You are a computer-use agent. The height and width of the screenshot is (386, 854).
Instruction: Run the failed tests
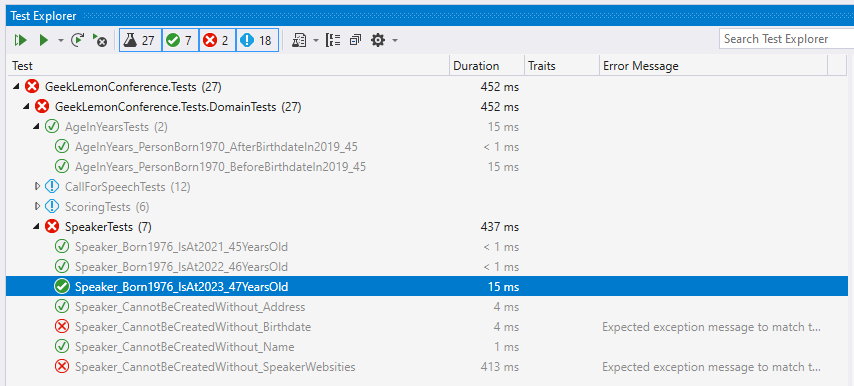(x=100, y=40)
